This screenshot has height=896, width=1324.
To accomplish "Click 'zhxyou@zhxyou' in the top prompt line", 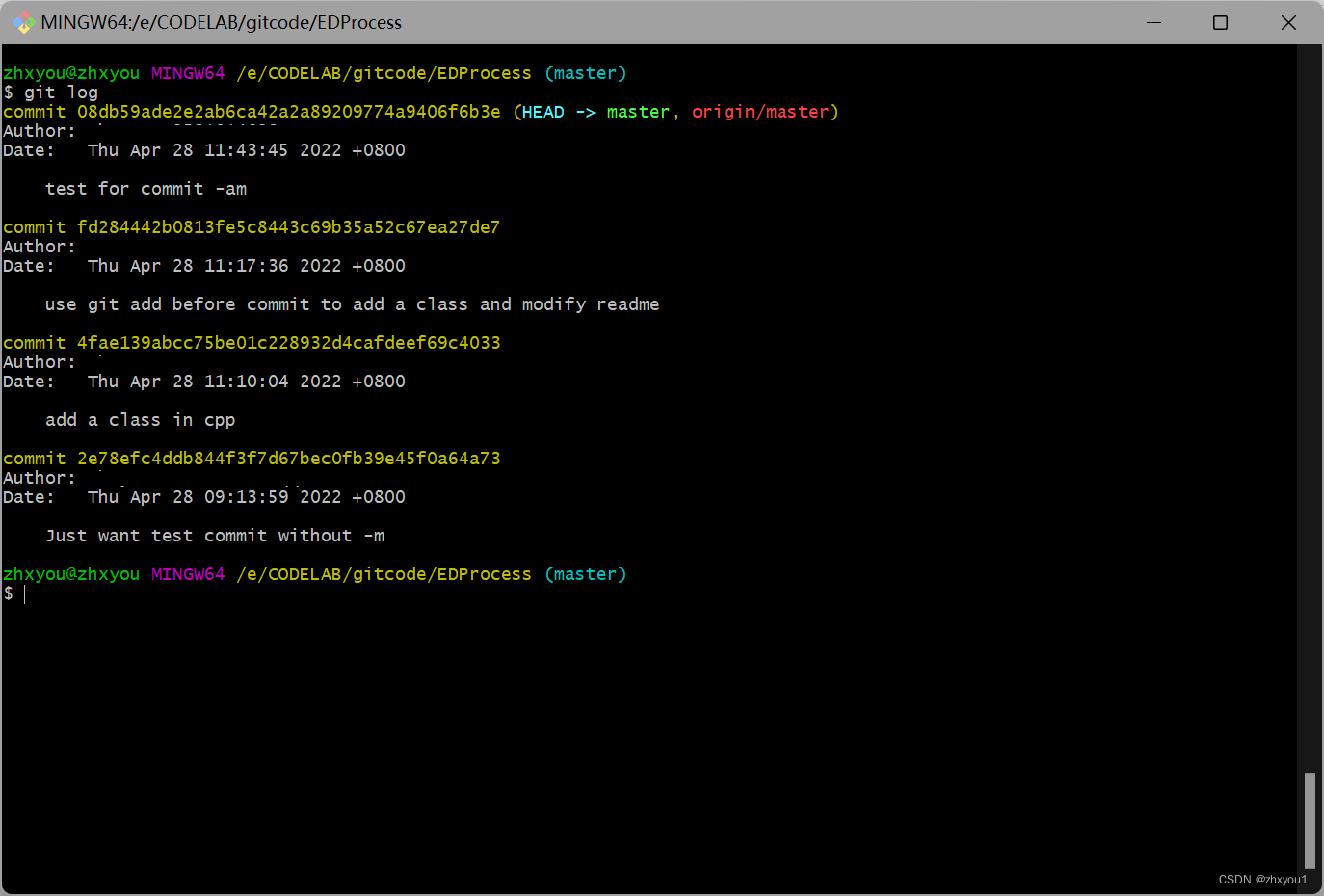I will [x=71, y=73].
